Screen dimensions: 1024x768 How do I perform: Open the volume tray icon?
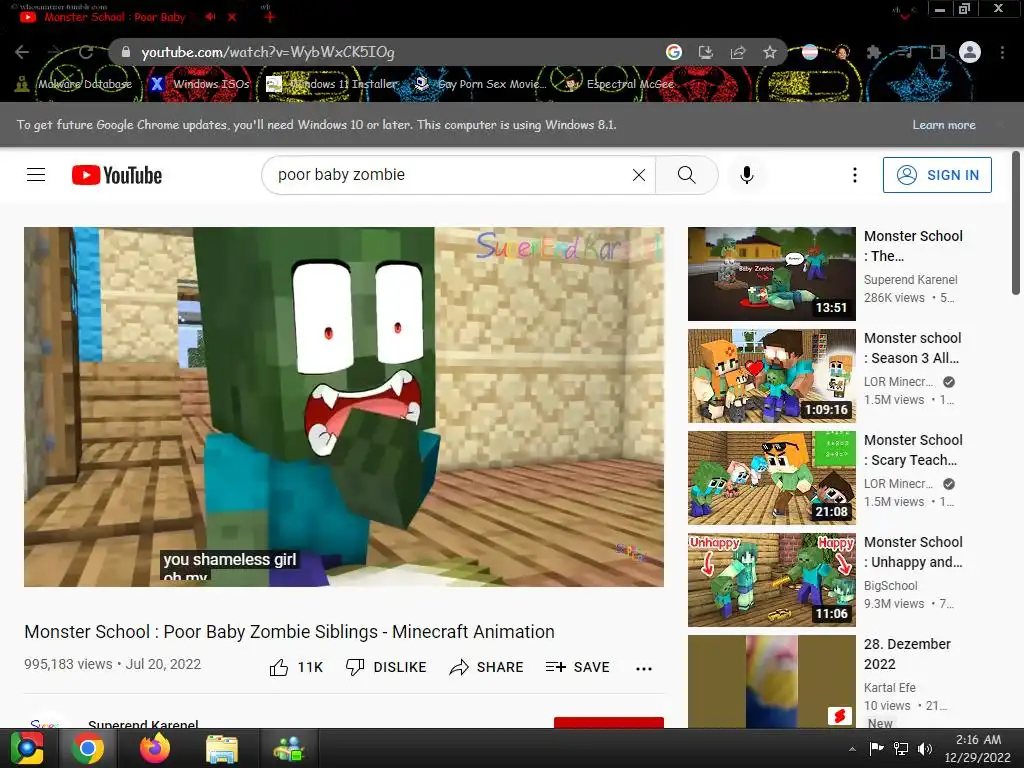(x=925, y=749)
